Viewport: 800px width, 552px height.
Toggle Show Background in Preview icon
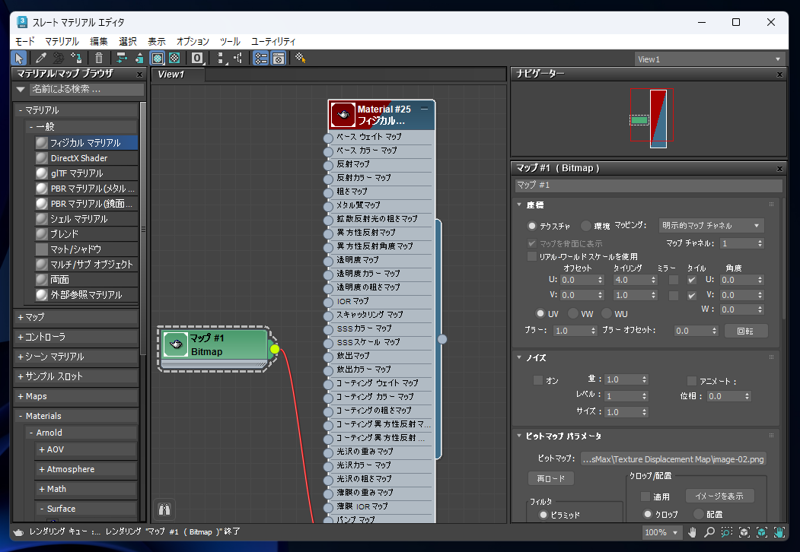click(174, 58)
